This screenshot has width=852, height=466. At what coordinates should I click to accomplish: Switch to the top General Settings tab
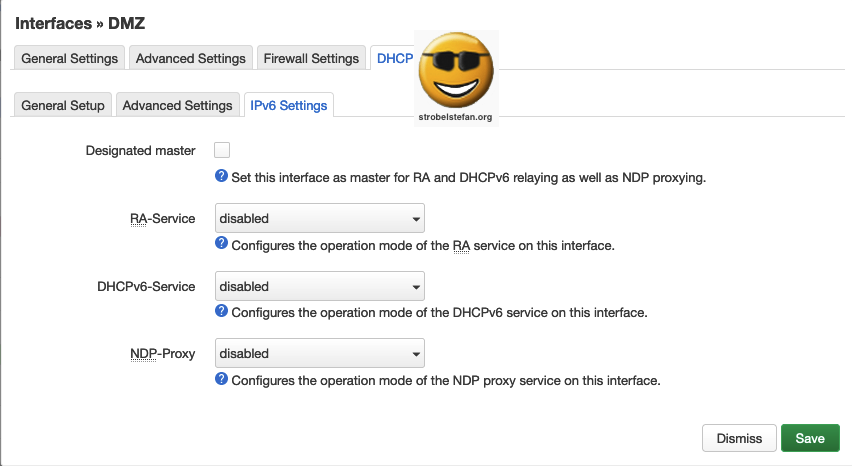pos(70,58)
